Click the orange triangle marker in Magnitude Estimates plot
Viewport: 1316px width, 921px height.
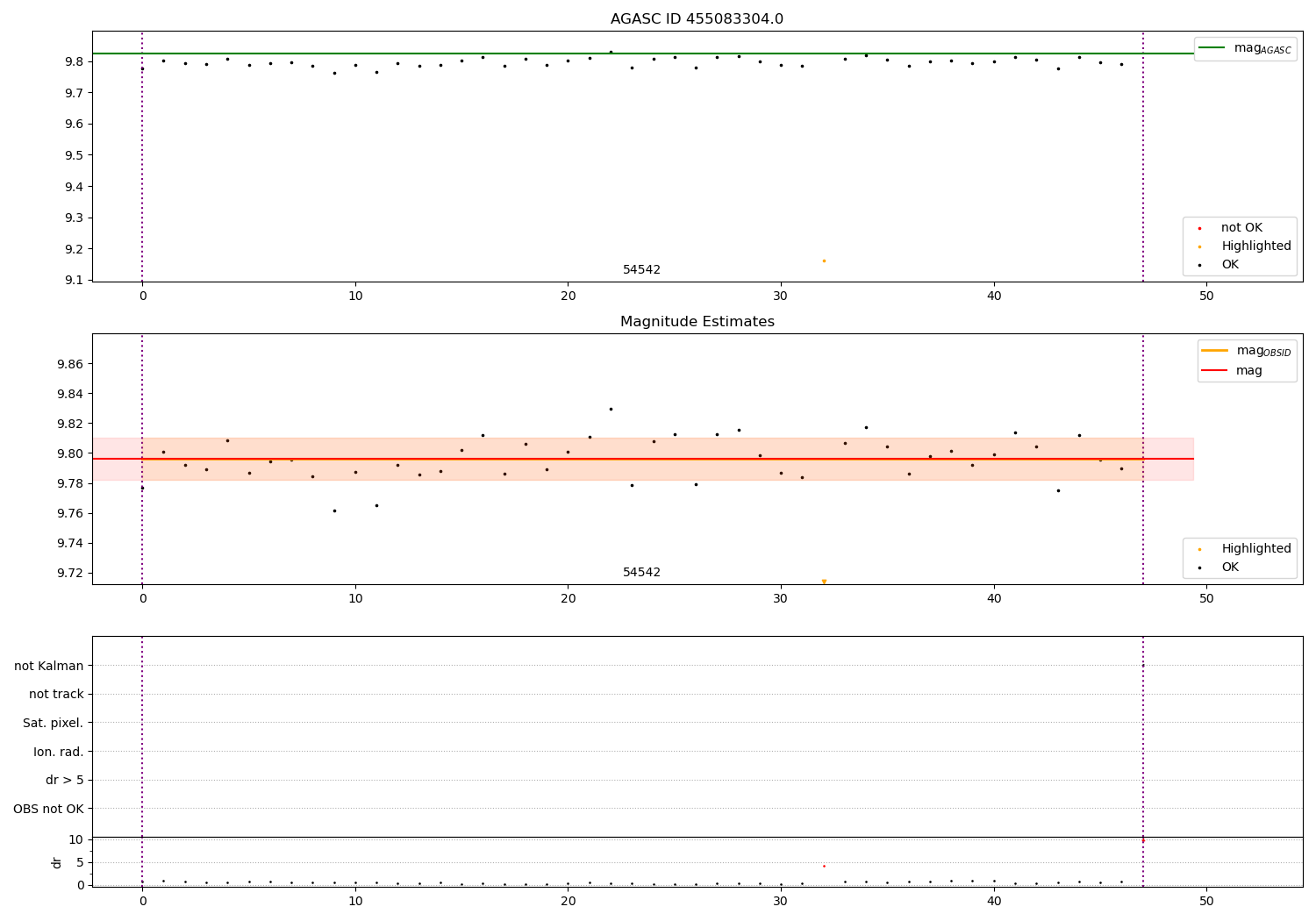pyautogui.click(x=824, y=582)
